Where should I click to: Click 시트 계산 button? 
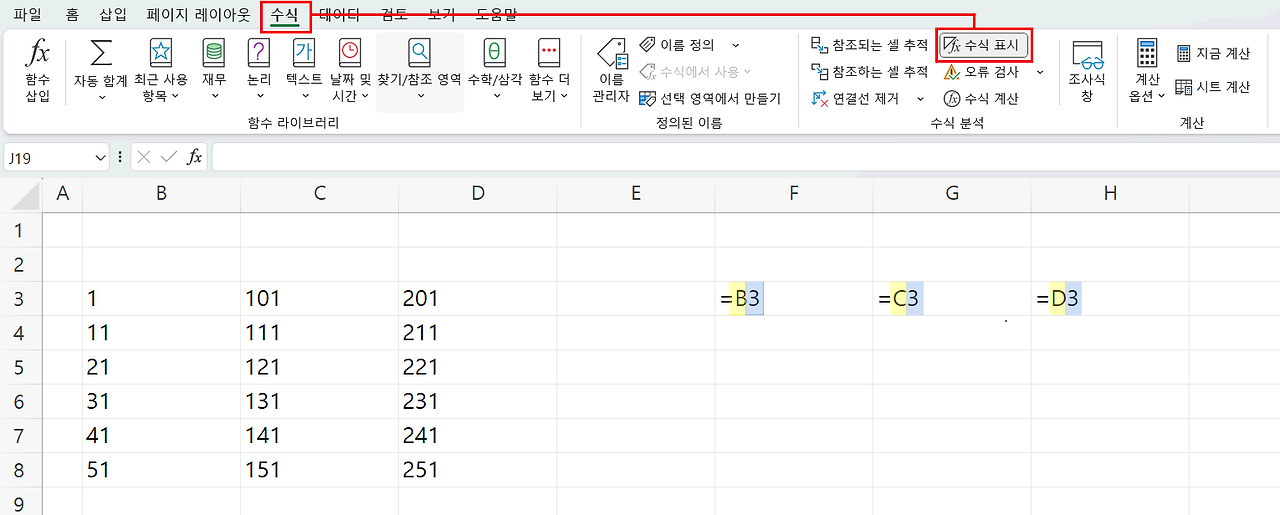click(1213, 87)
